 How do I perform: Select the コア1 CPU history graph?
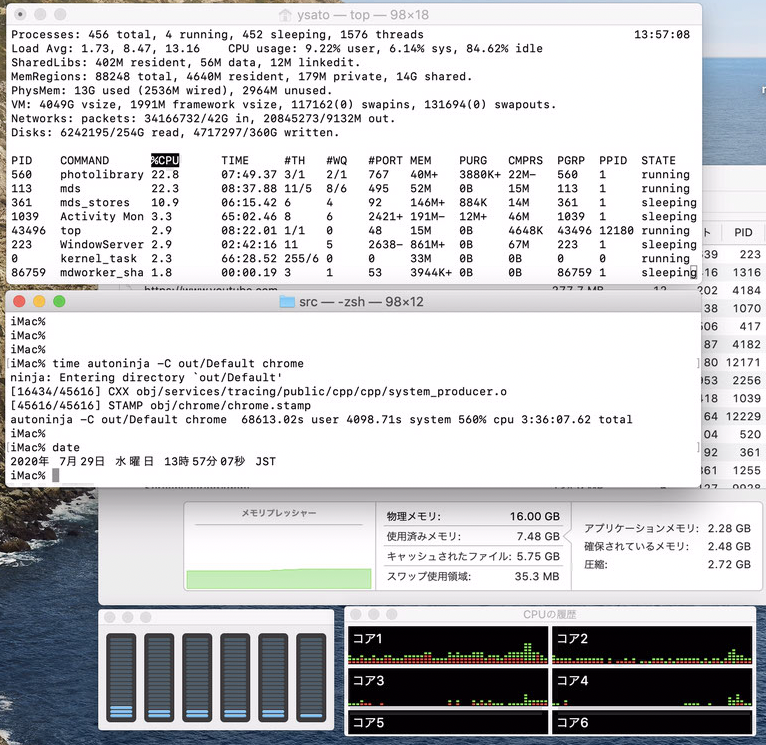pyautogui.click(x=447, y=646)
